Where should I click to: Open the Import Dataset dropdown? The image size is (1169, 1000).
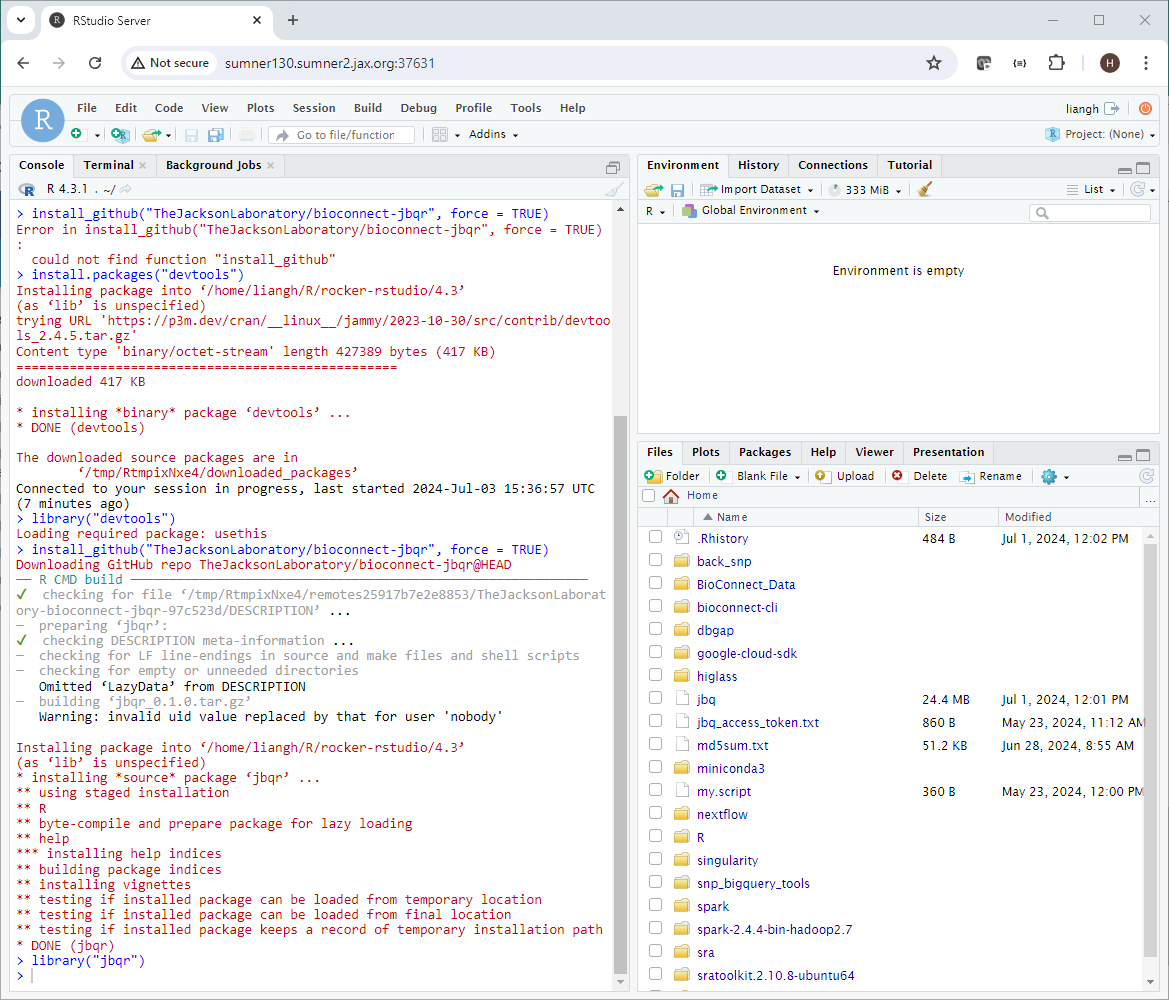pos(756,189)
